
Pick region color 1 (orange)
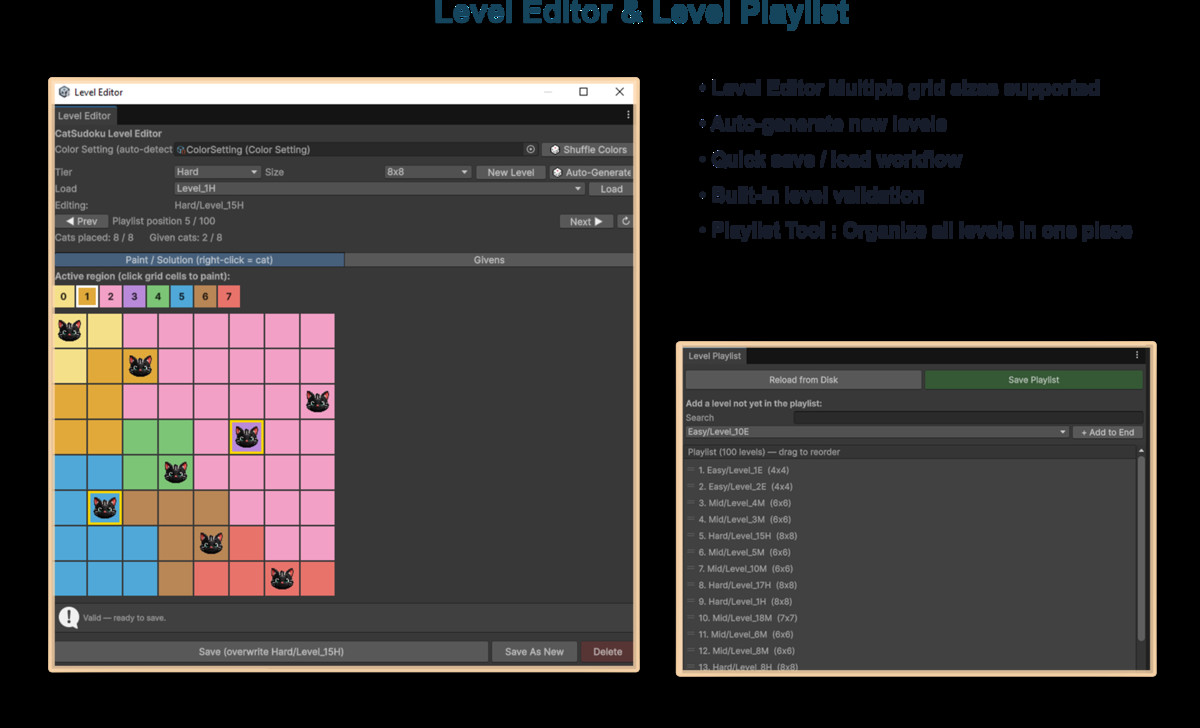[x=87, y=297]
